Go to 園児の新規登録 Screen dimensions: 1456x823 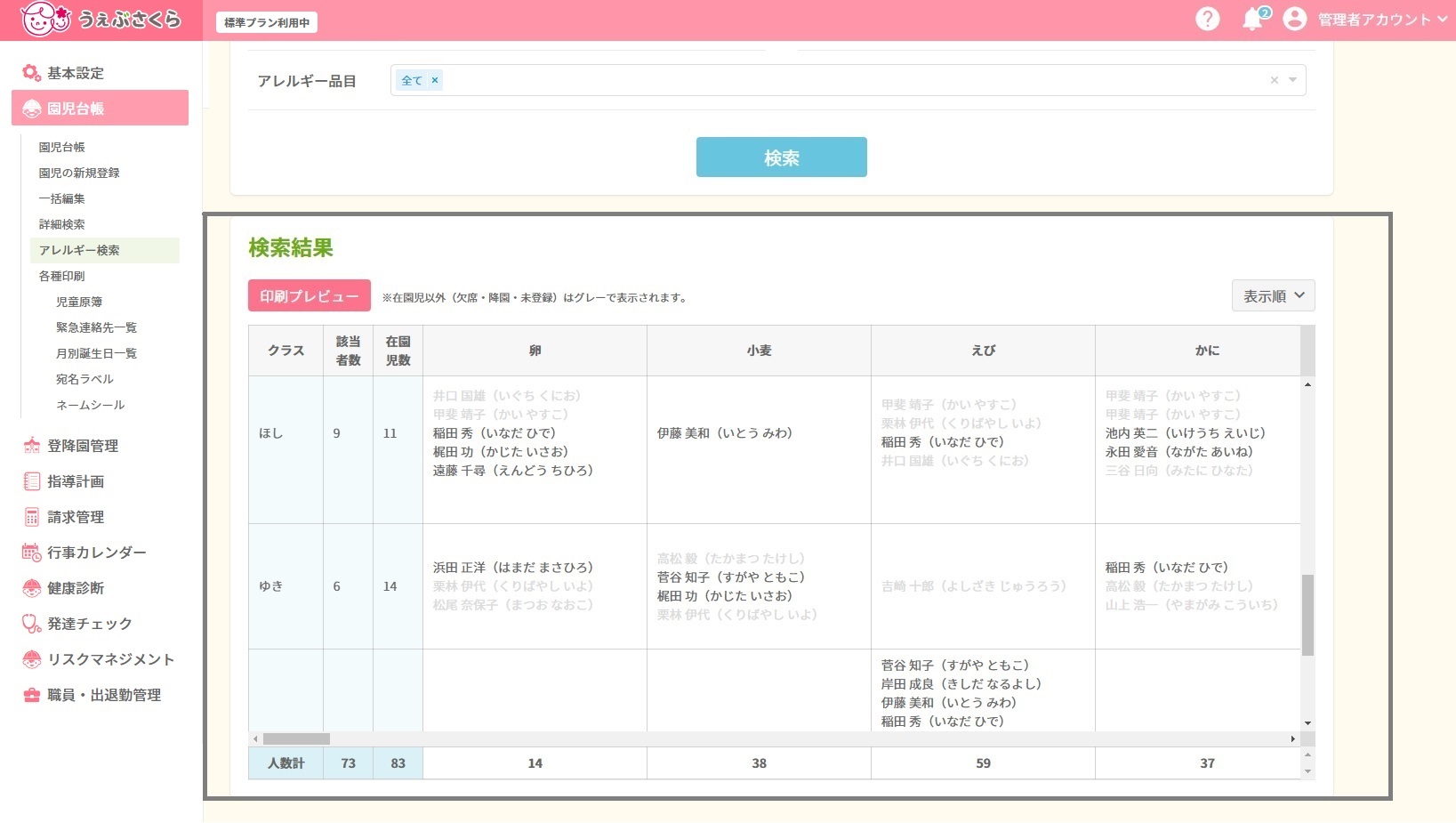coord(79,173)
